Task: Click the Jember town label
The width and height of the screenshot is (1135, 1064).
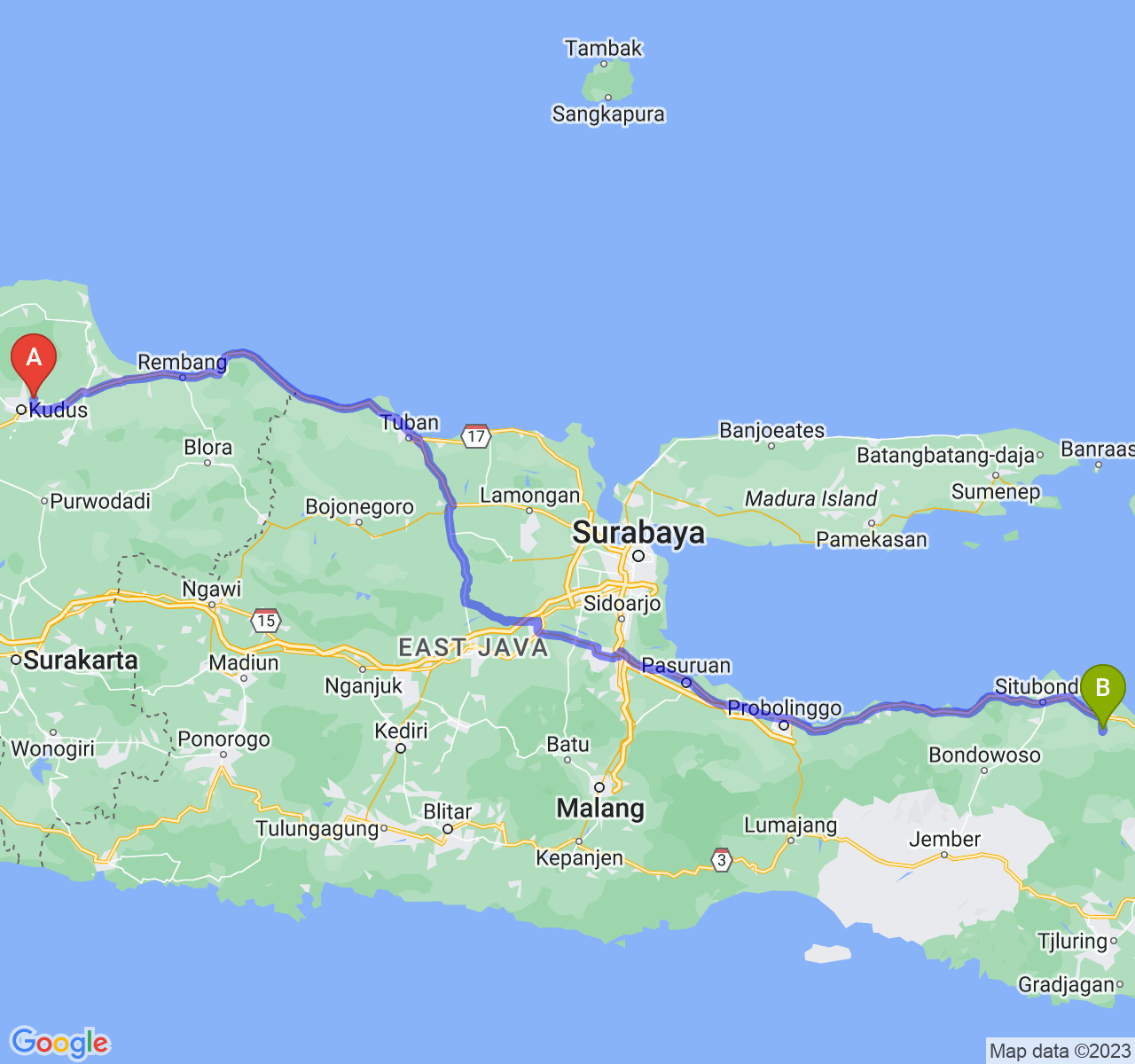Action: [x=944, y=839]
